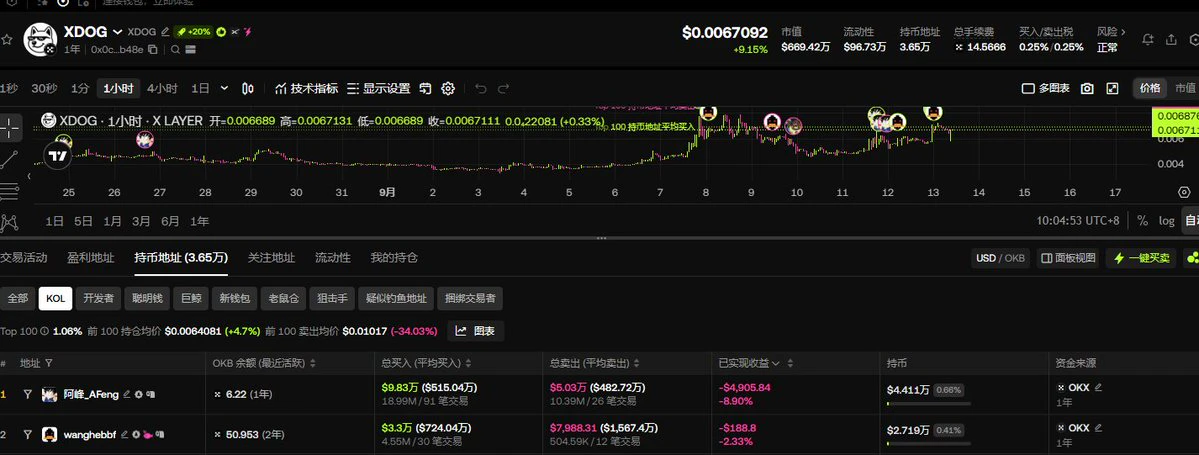Filter holders by 巨鲸
The height and width of the screenshot is (455, 1199).
(191, 299)
